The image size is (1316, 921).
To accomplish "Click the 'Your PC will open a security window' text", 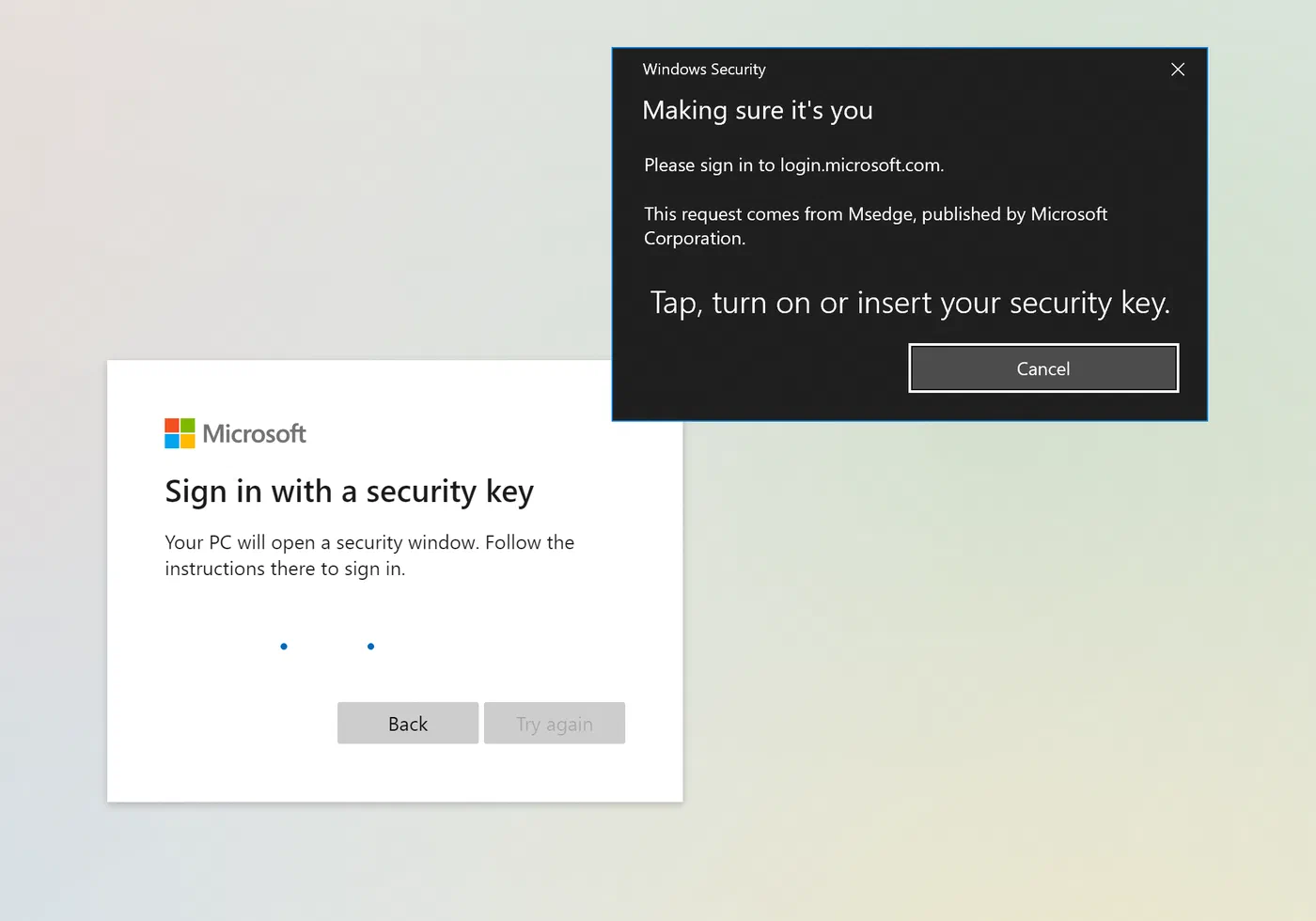I will 369,542.
